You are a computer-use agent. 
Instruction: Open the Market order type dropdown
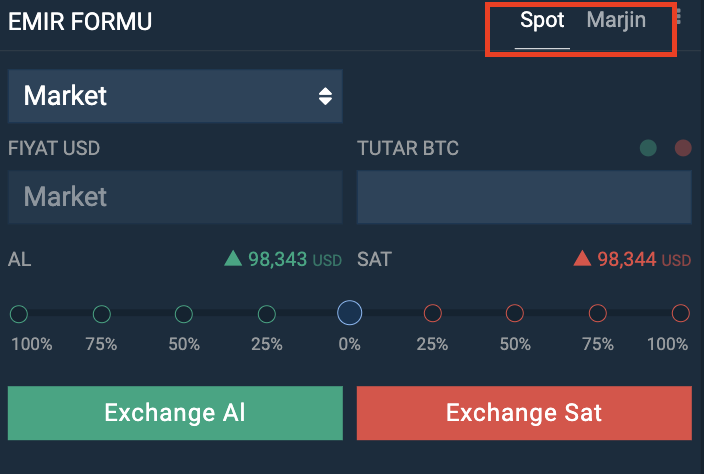click(175, 96)
